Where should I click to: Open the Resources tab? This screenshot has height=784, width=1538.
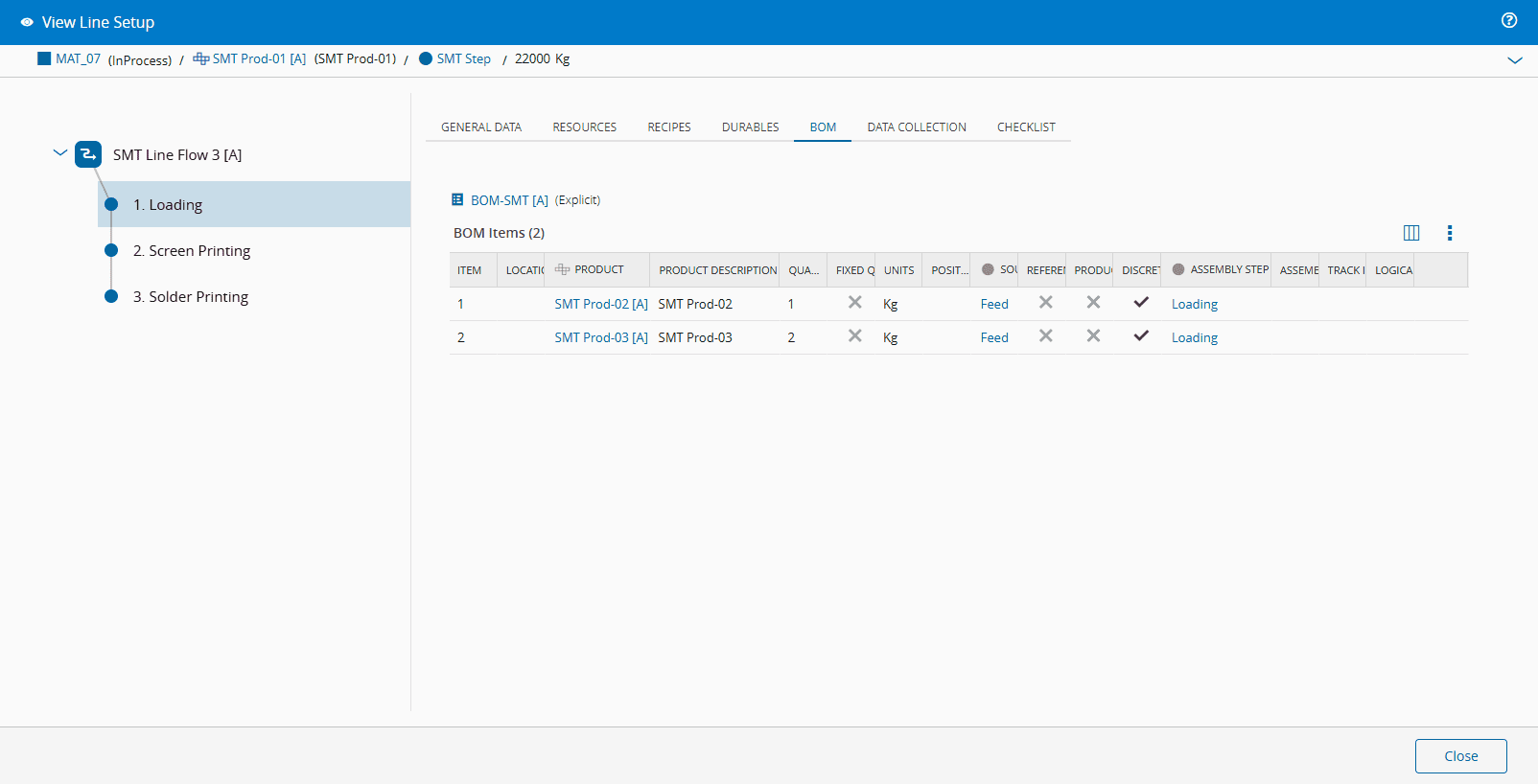coord(584,127)
